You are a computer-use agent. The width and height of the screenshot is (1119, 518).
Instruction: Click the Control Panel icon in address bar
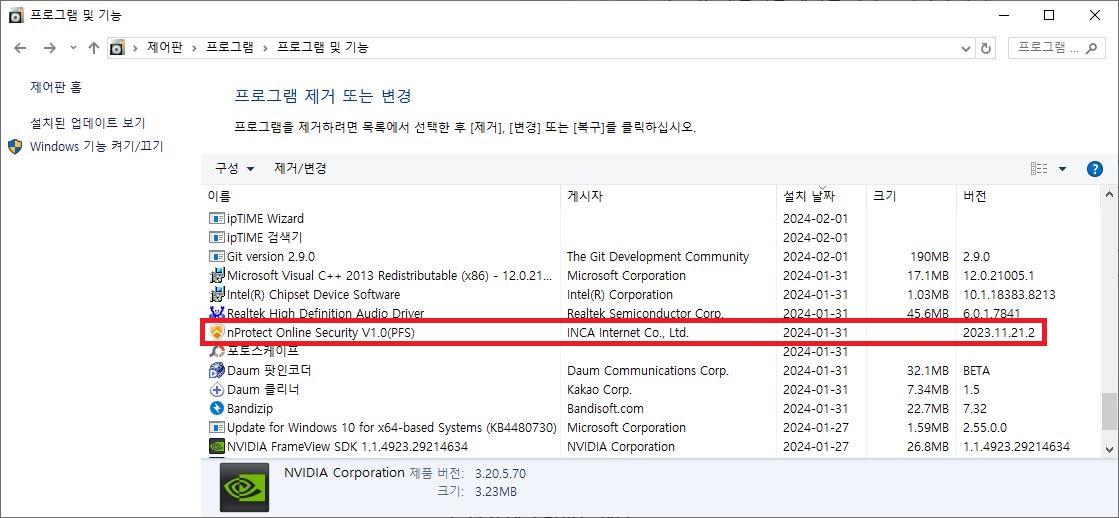(x=117, y=49)
